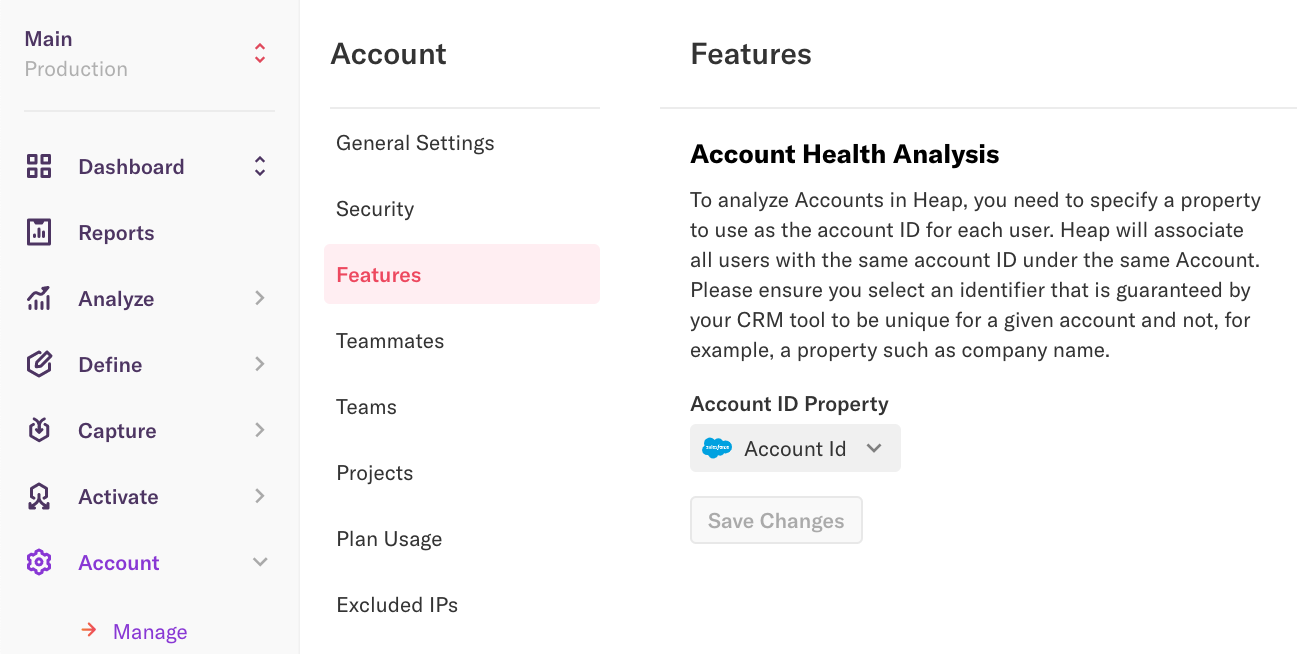
Task: Open the Plan Usage page
Action: 389,539
